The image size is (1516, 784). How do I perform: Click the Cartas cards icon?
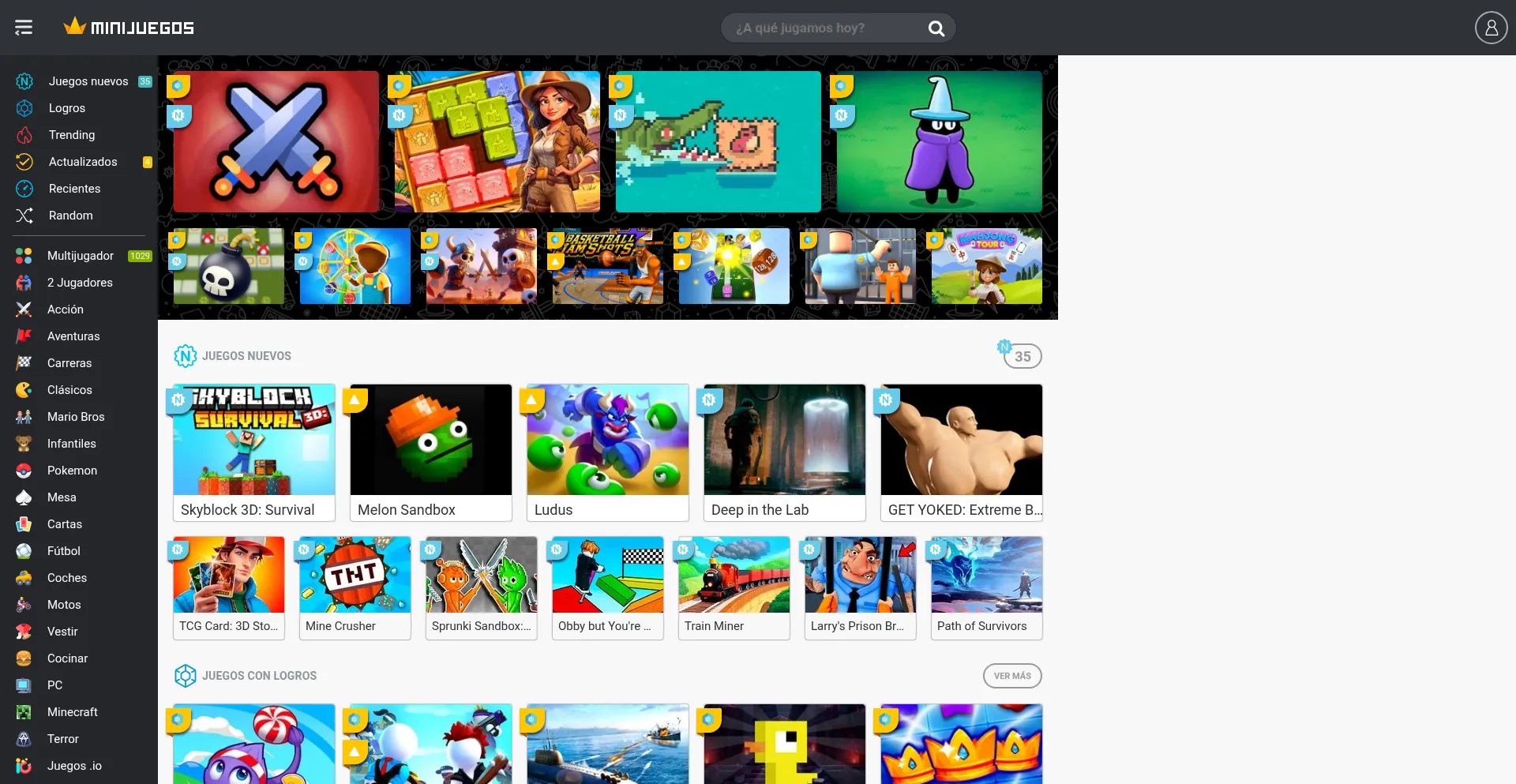tap(24, 524)
